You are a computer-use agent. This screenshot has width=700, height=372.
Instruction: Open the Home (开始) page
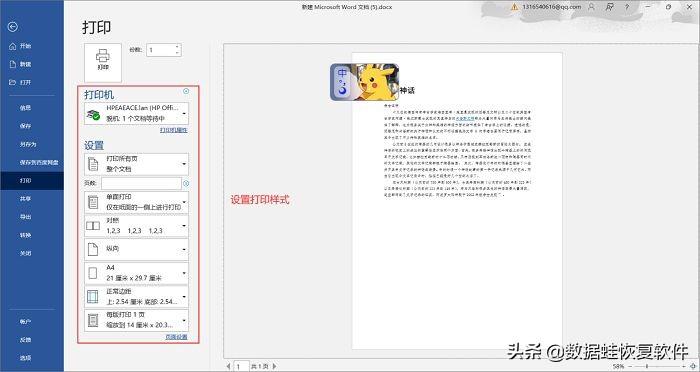[32, 46]
